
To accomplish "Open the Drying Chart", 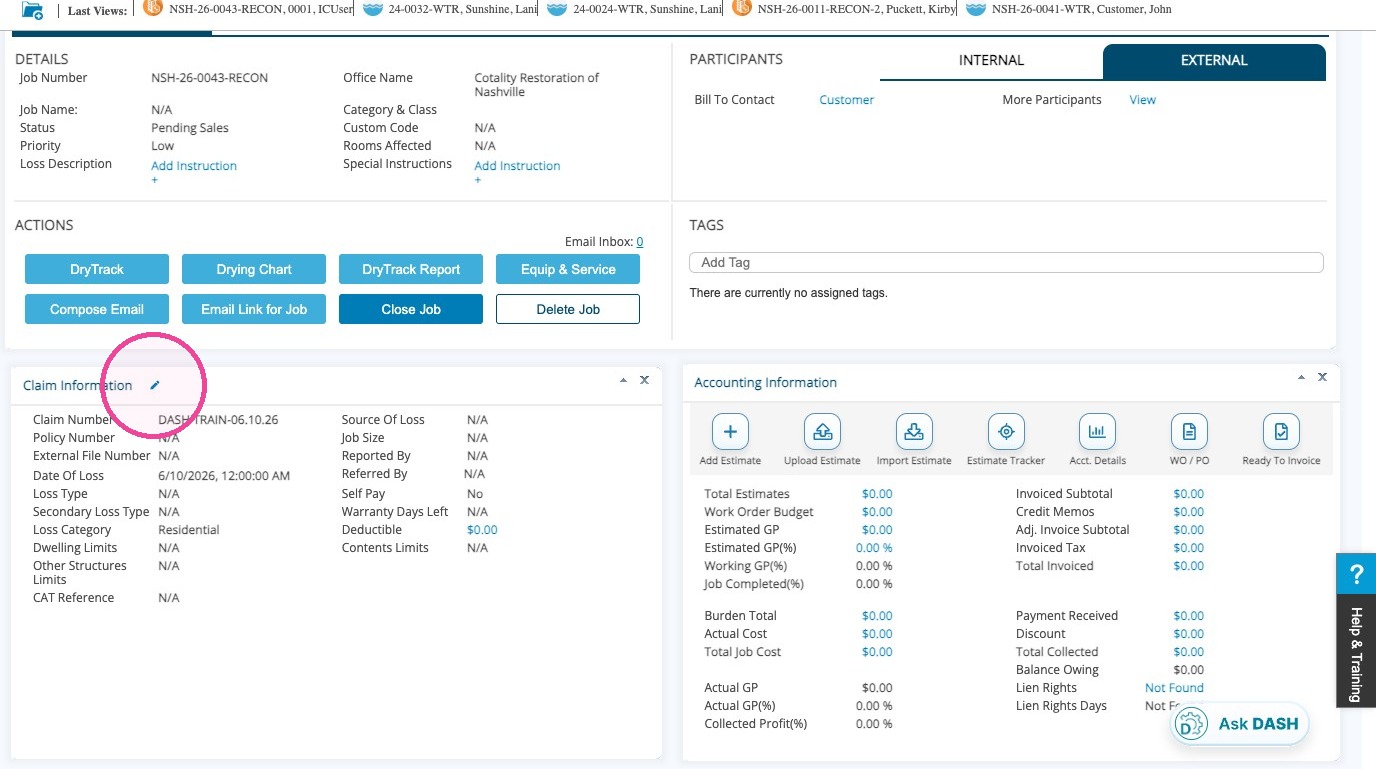I will click(254, 269).
